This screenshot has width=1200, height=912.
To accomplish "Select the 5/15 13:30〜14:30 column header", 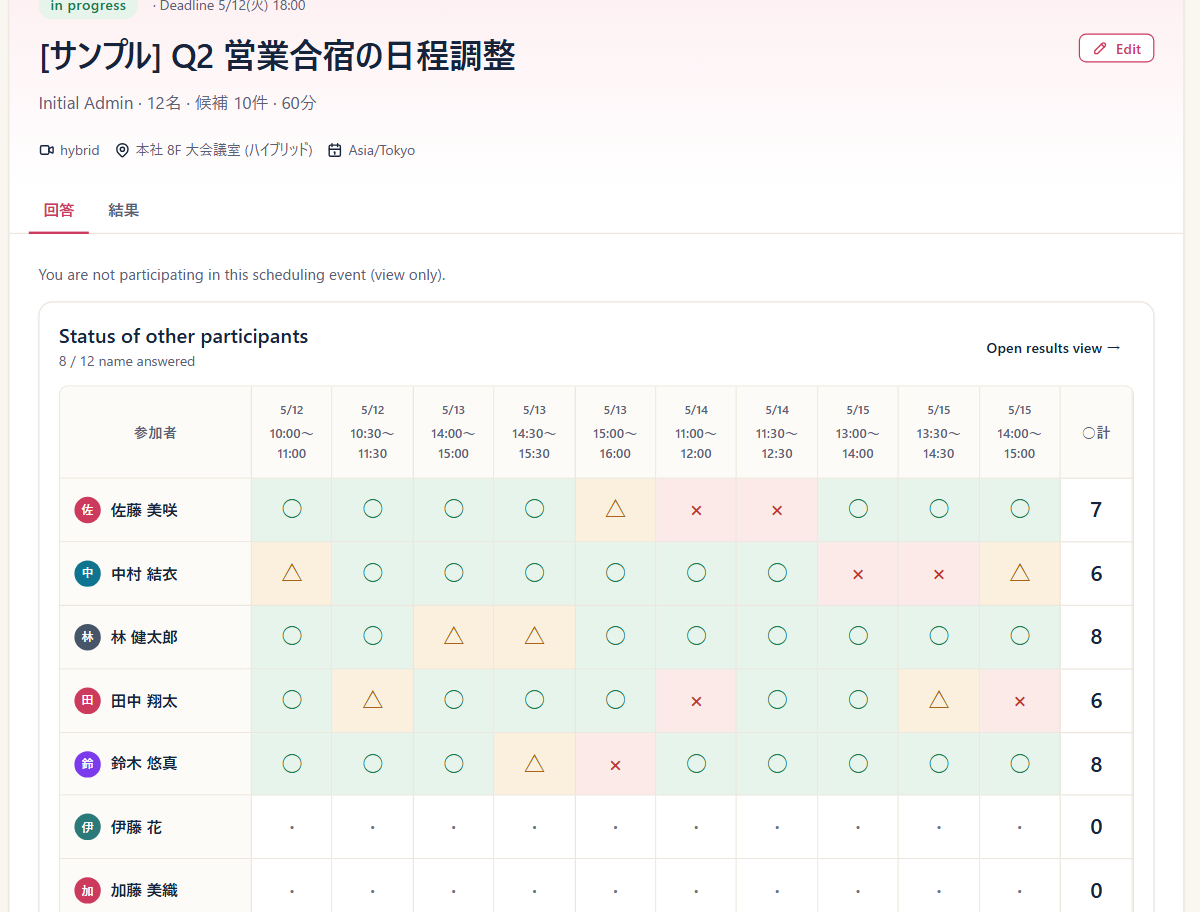I will point(939,432).
